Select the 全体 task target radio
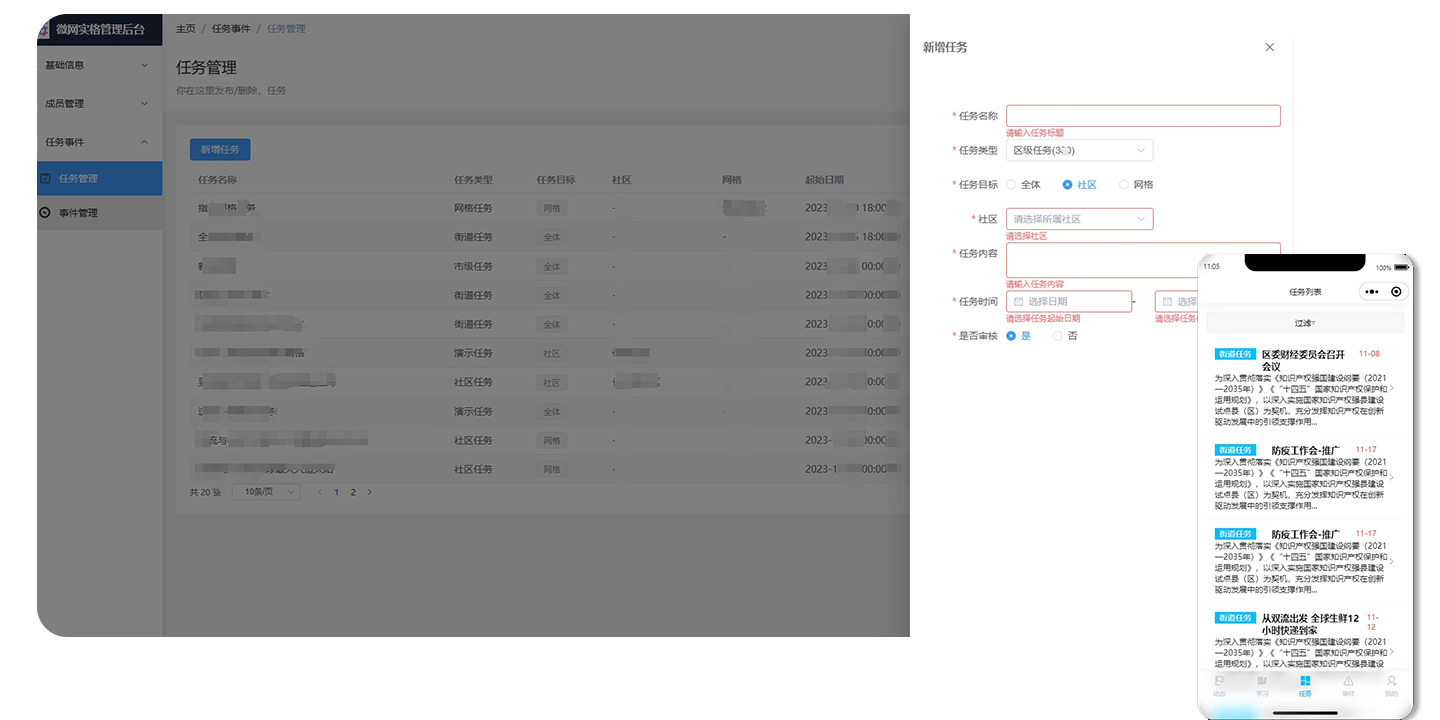Screen dimensions: 1440x720 point(1011,185)
